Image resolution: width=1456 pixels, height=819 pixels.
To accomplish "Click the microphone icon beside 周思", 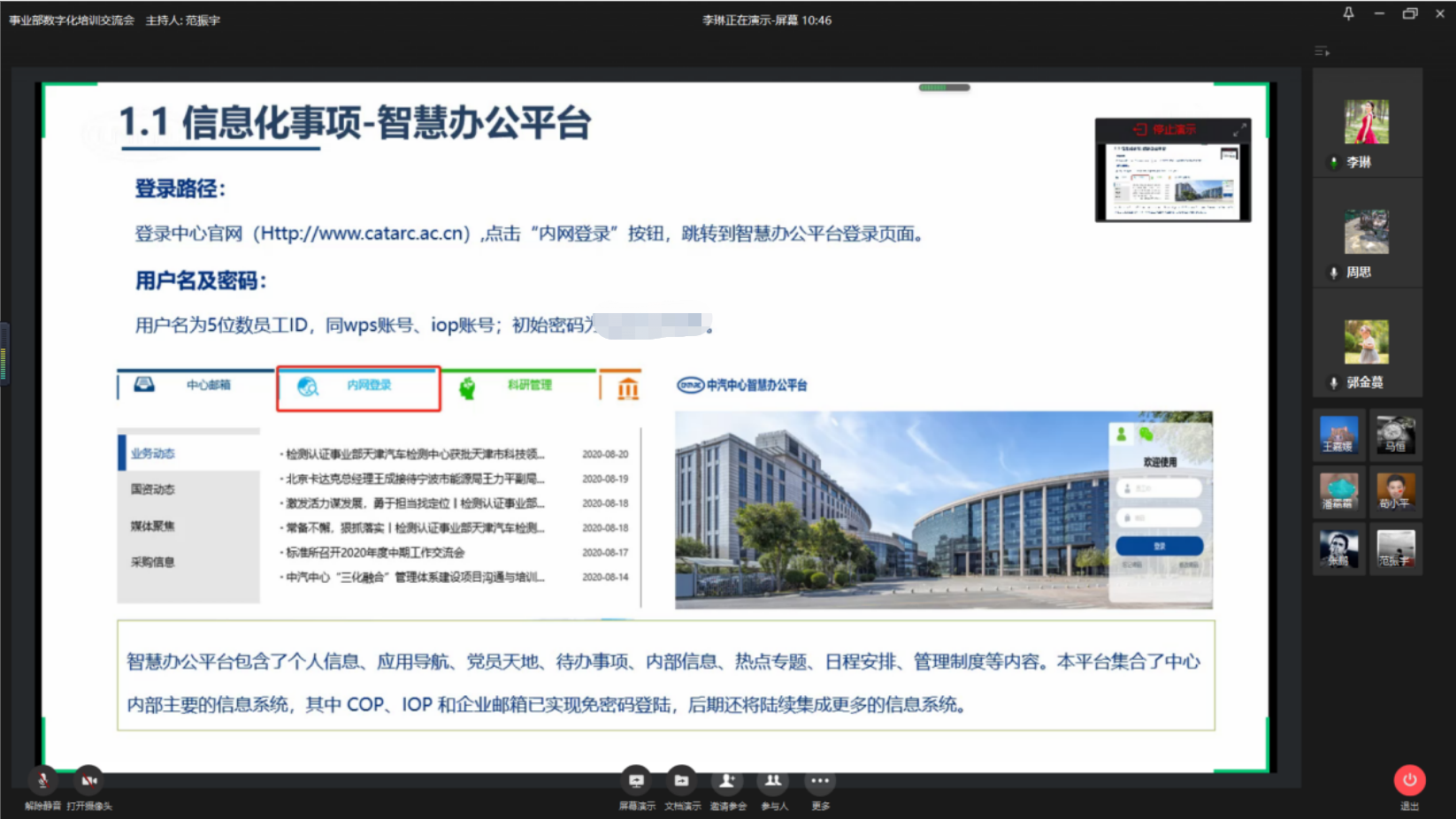I will [x=1334, y=272].
